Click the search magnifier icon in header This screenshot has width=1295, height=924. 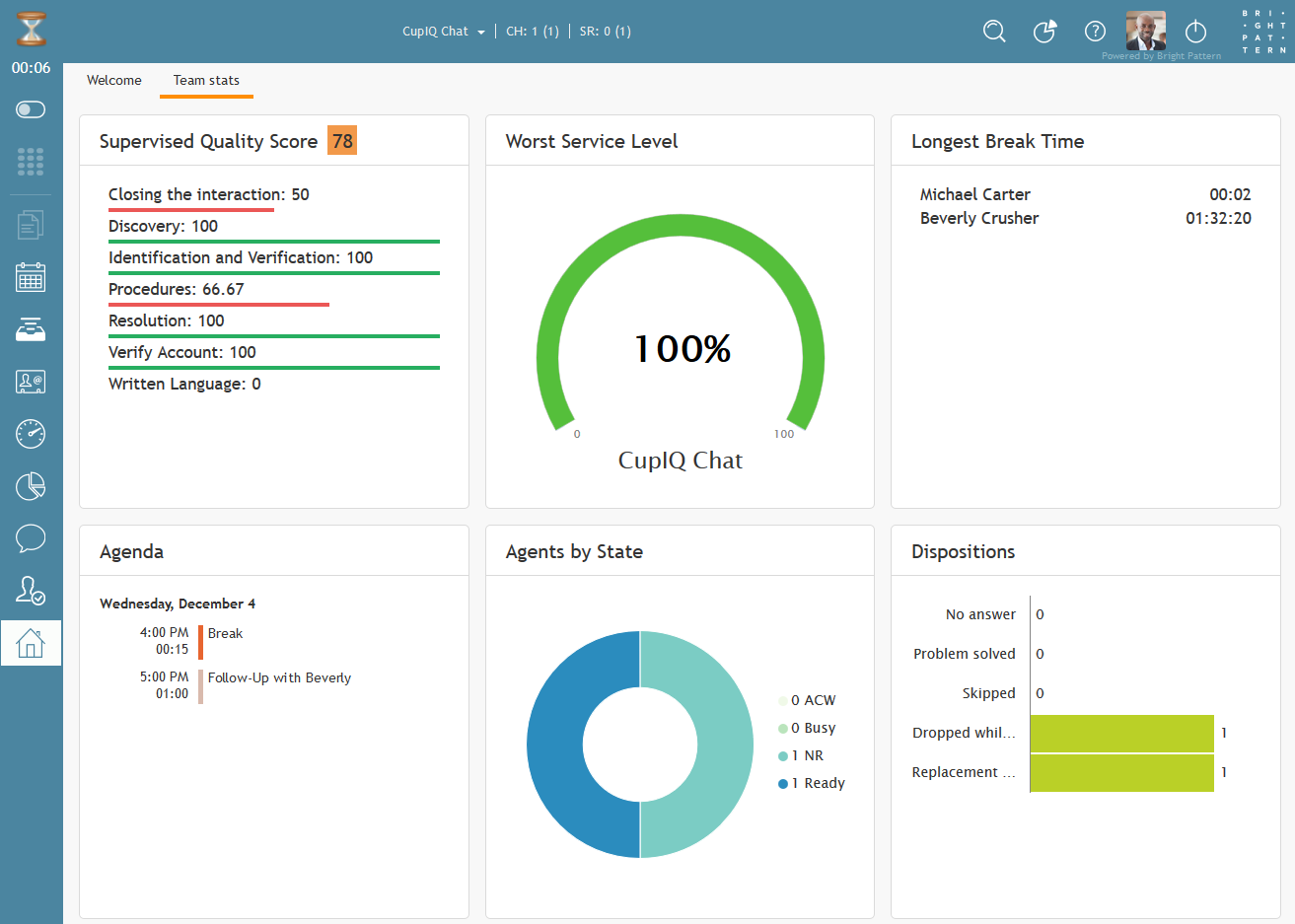[994, 32]
